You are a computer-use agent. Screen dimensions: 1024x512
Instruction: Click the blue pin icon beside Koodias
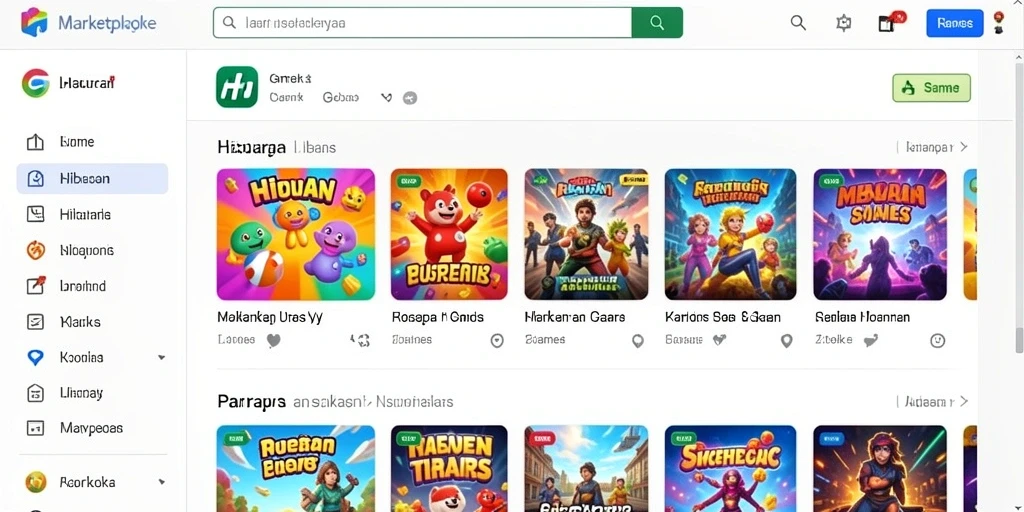click(x=35, y=357)
